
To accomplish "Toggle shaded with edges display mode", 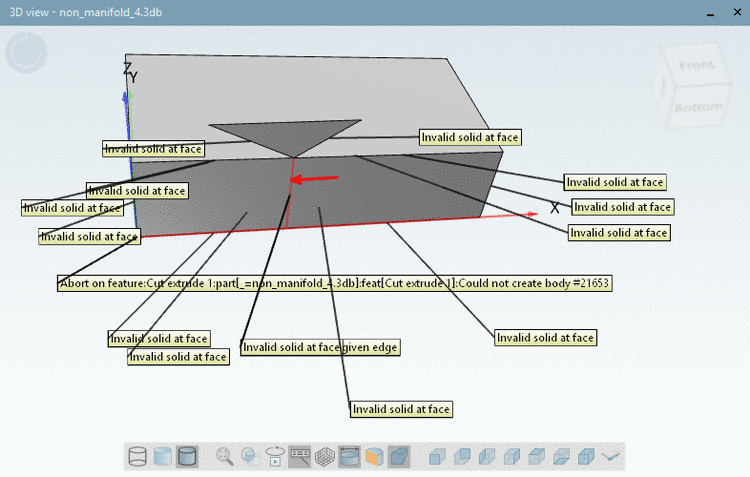I will coord(187,456).
